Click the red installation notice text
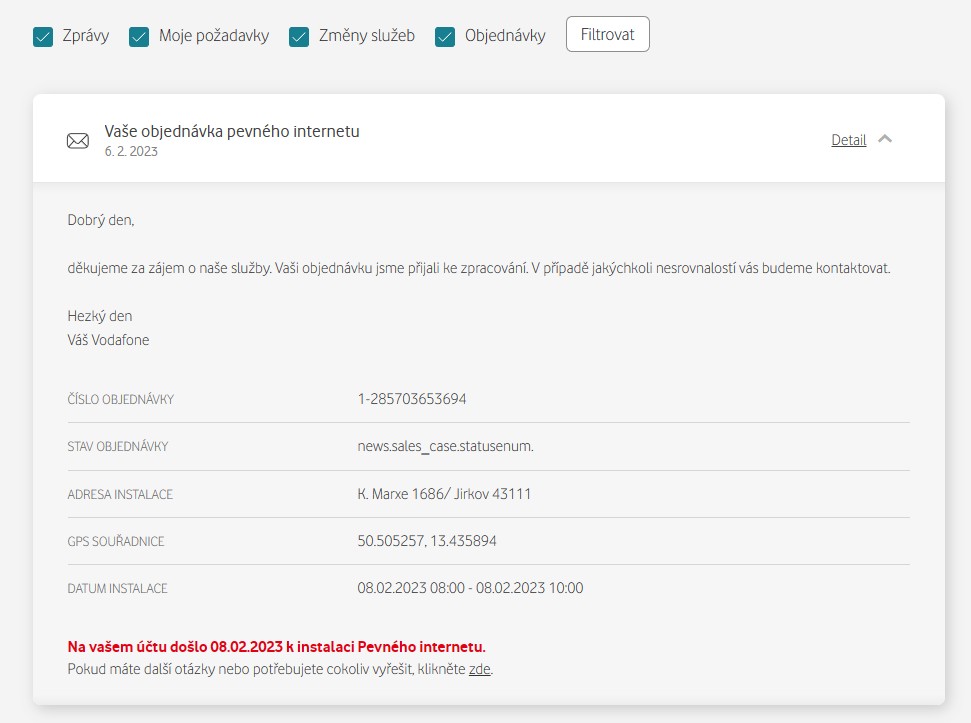 click(x=276, y=647)
